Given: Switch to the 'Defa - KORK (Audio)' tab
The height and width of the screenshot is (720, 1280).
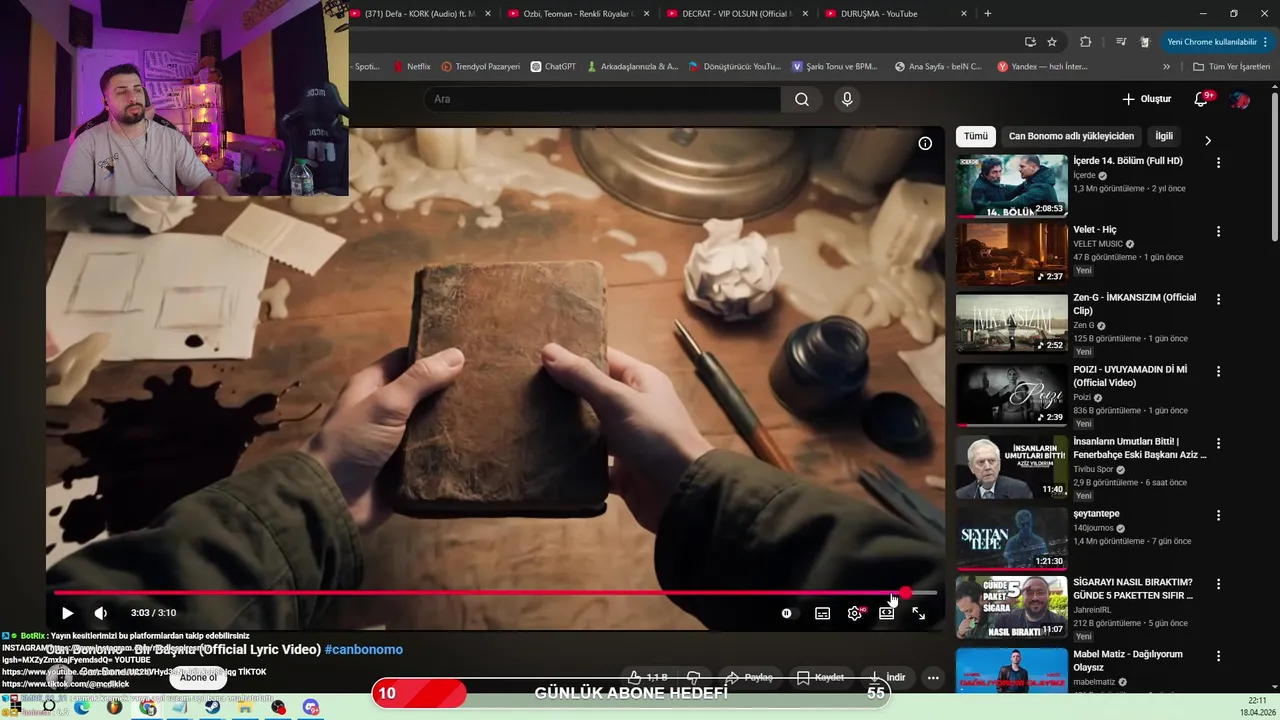Looking at the screenshot, I should (420, 14).
